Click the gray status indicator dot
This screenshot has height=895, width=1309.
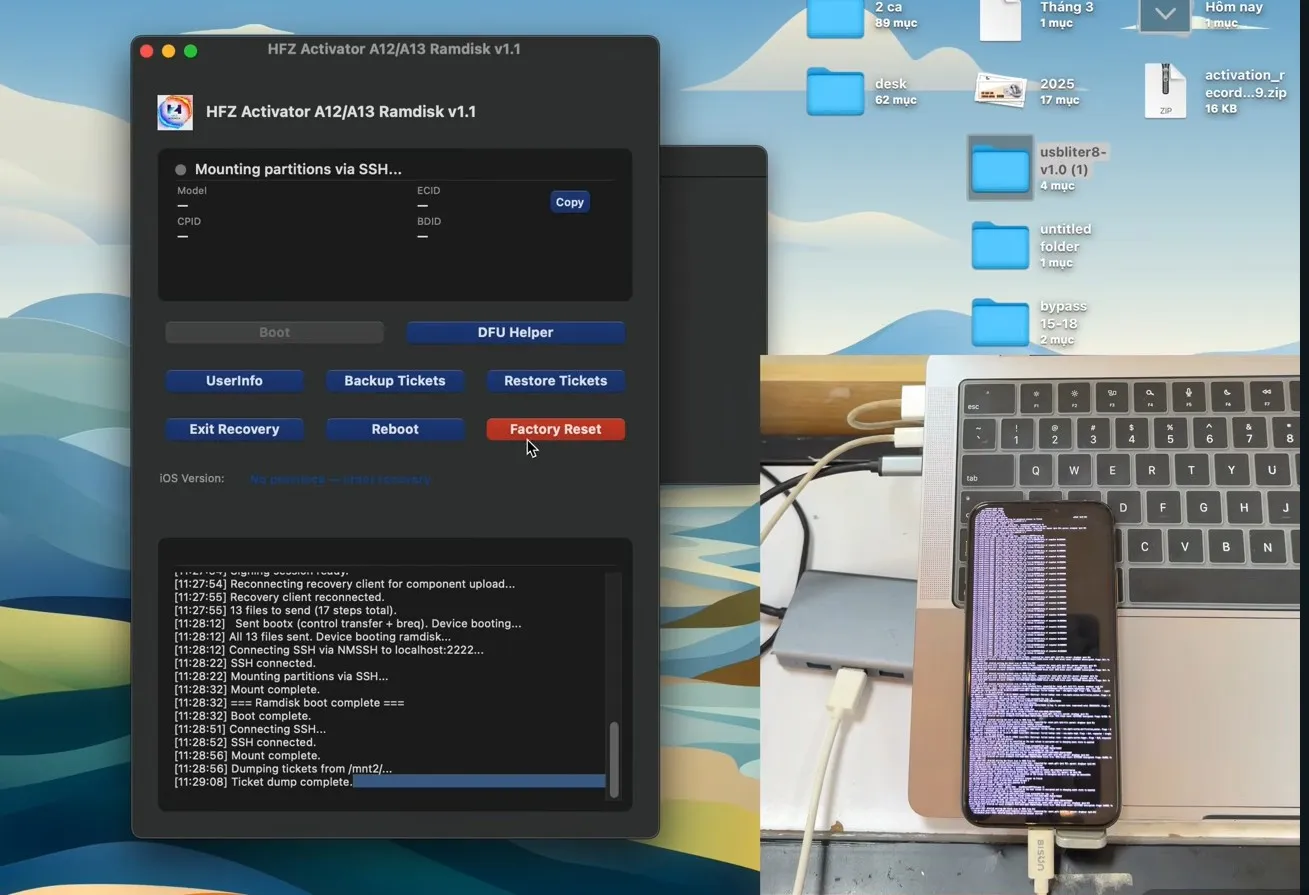click(181, 170)
